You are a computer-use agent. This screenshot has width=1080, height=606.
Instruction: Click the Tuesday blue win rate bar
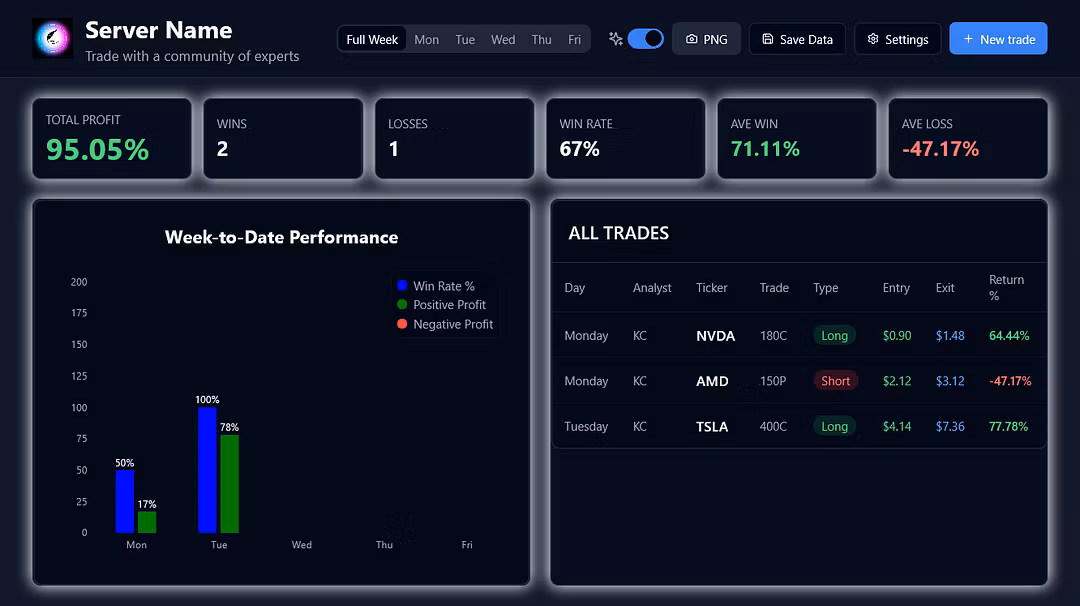click(207, 470)
